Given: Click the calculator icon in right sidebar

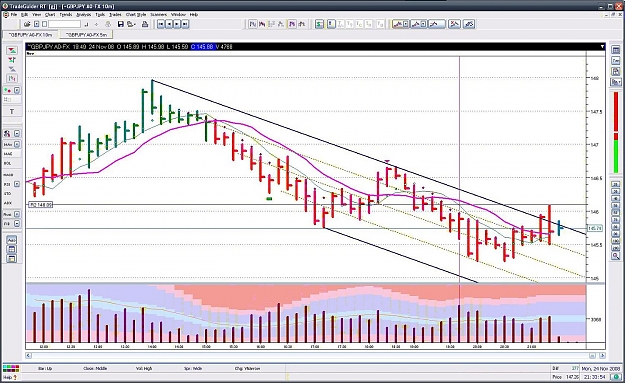Looking at the screenshot, I should click(x=616, y=50).
